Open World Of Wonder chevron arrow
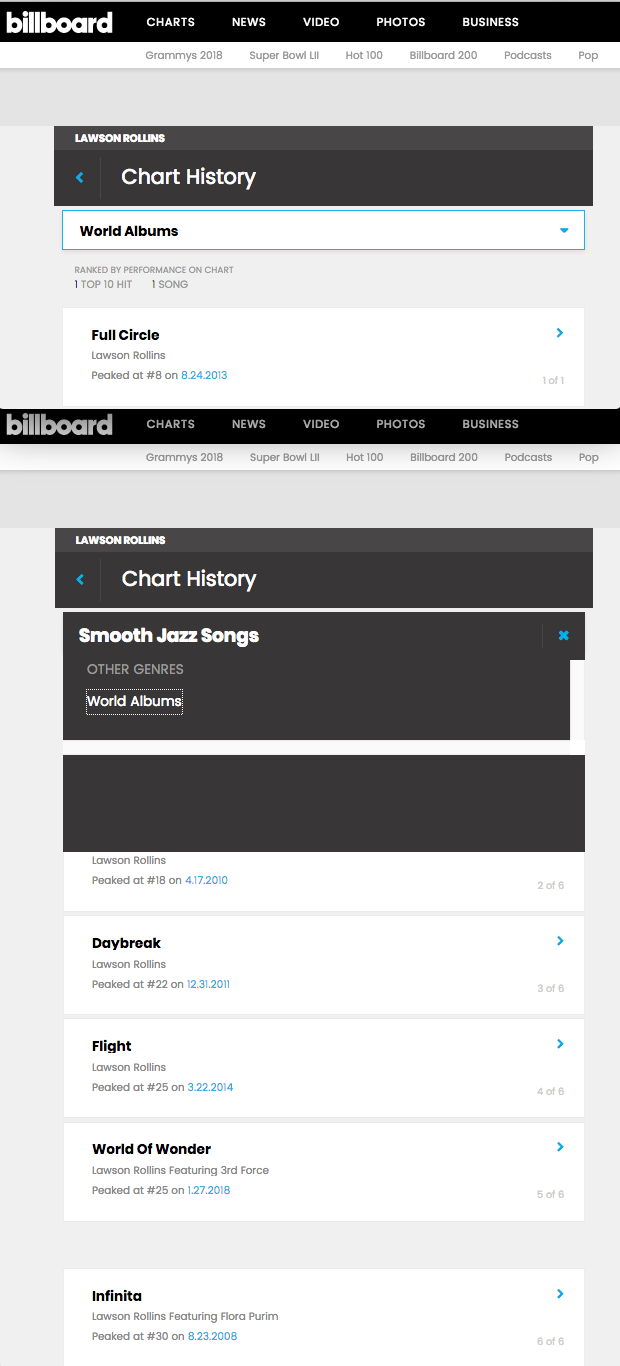The height and width of the screenshot is (1366, 620). [560, 1147]
